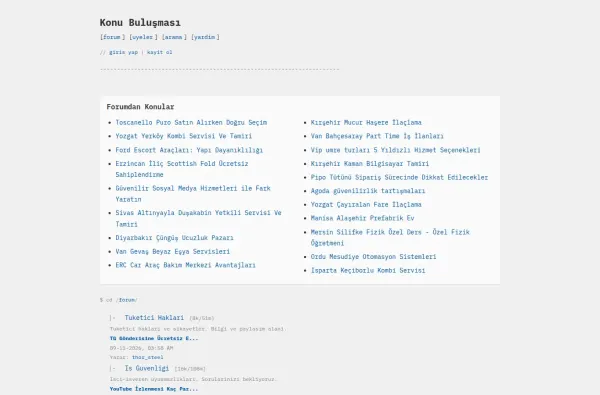Open the [yardim] help navigation link
The image size is (600, 395).
(x=205, y=37)
